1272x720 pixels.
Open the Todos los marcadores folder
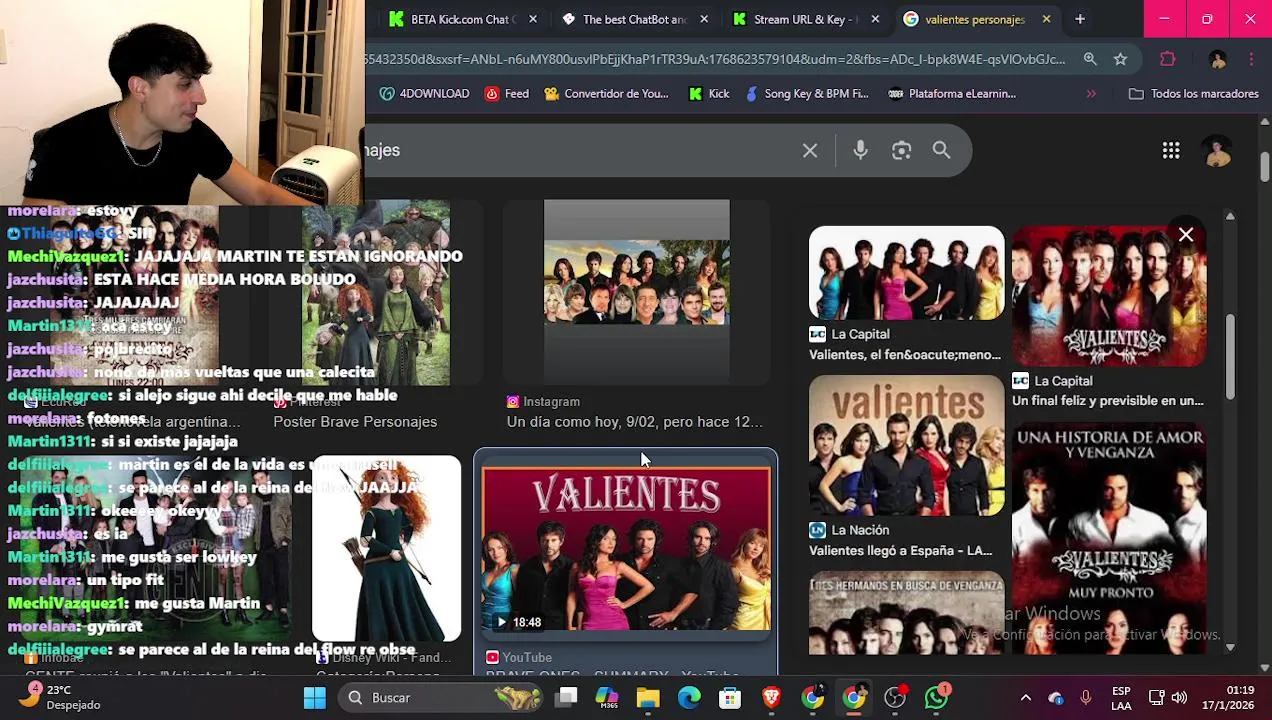[x=1193, y=94]
